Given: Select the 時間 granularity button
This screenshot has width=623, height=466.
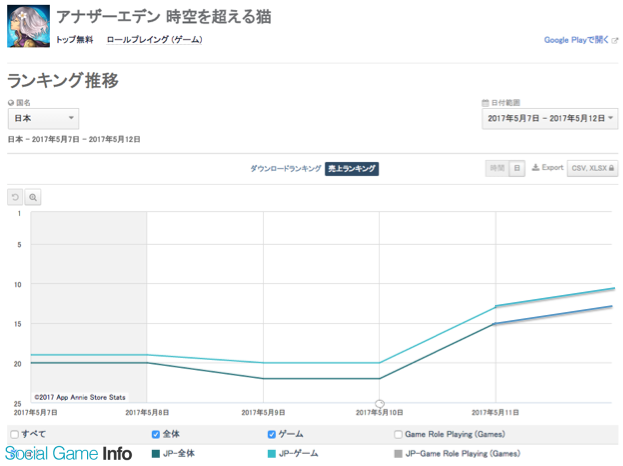Looking at the screenshot, I should 497,168.
